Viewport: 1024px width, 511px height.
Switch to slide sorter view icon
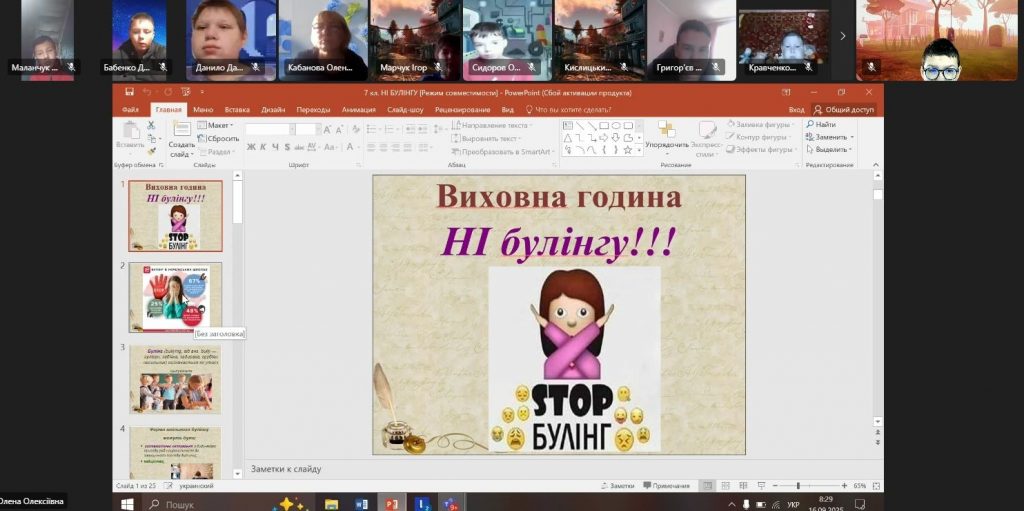726,486
